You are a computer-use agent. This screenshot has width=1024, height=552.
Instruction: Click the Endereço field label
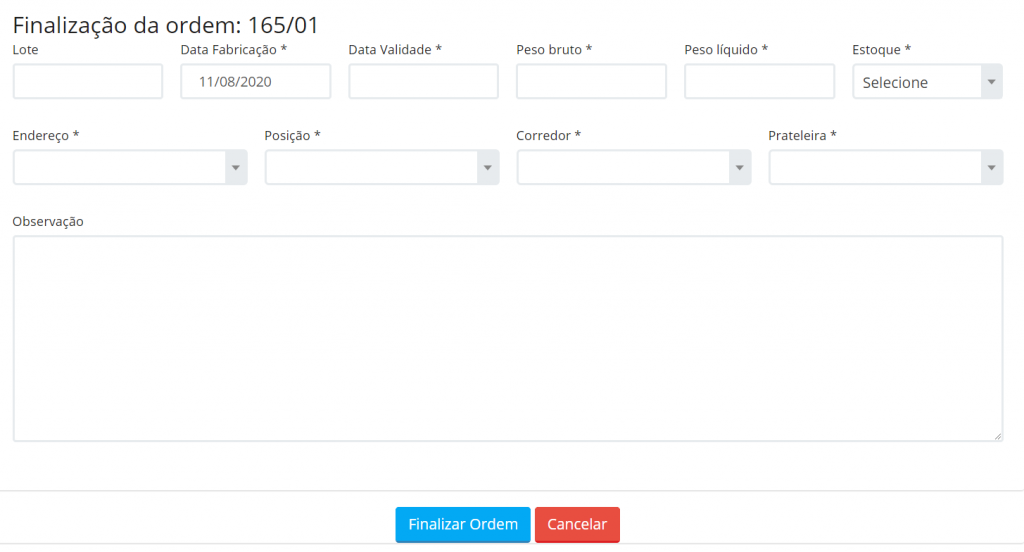[x=46, y=135]
